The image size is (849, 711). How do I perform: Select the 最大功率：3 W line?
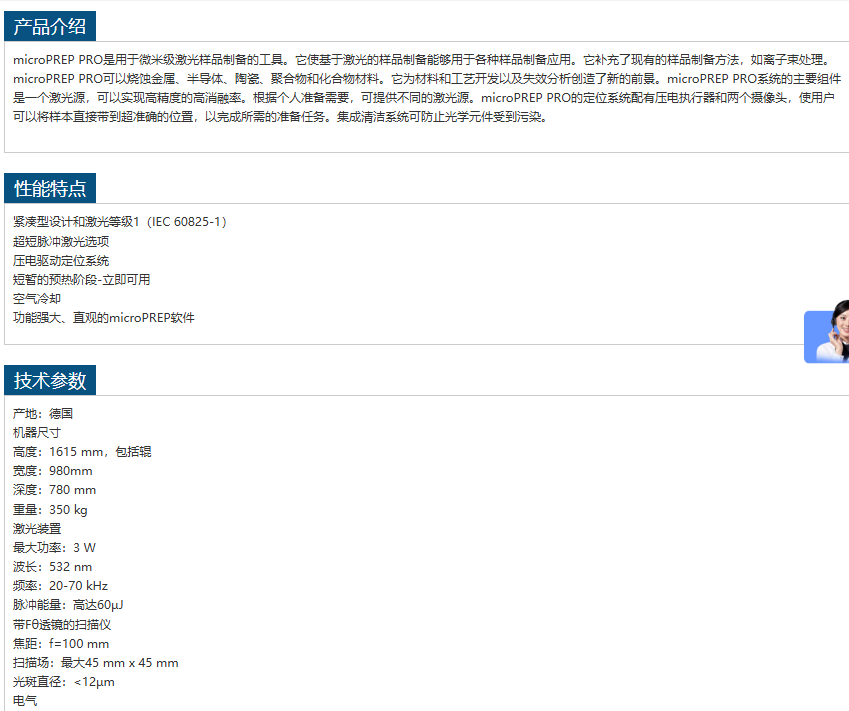(x=55, y=548)
